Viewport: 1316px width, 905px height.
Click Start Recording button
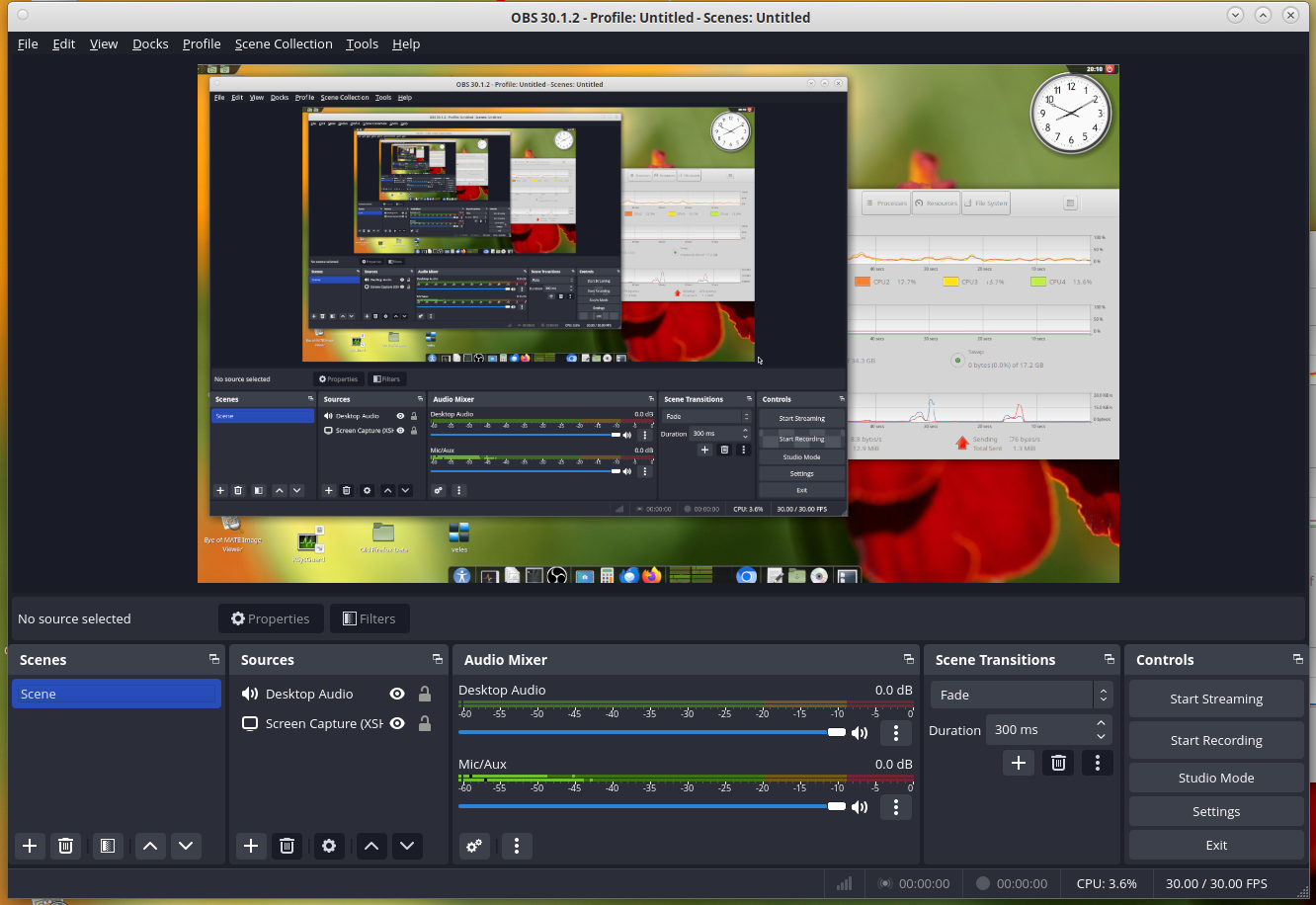click(1216, 740)
